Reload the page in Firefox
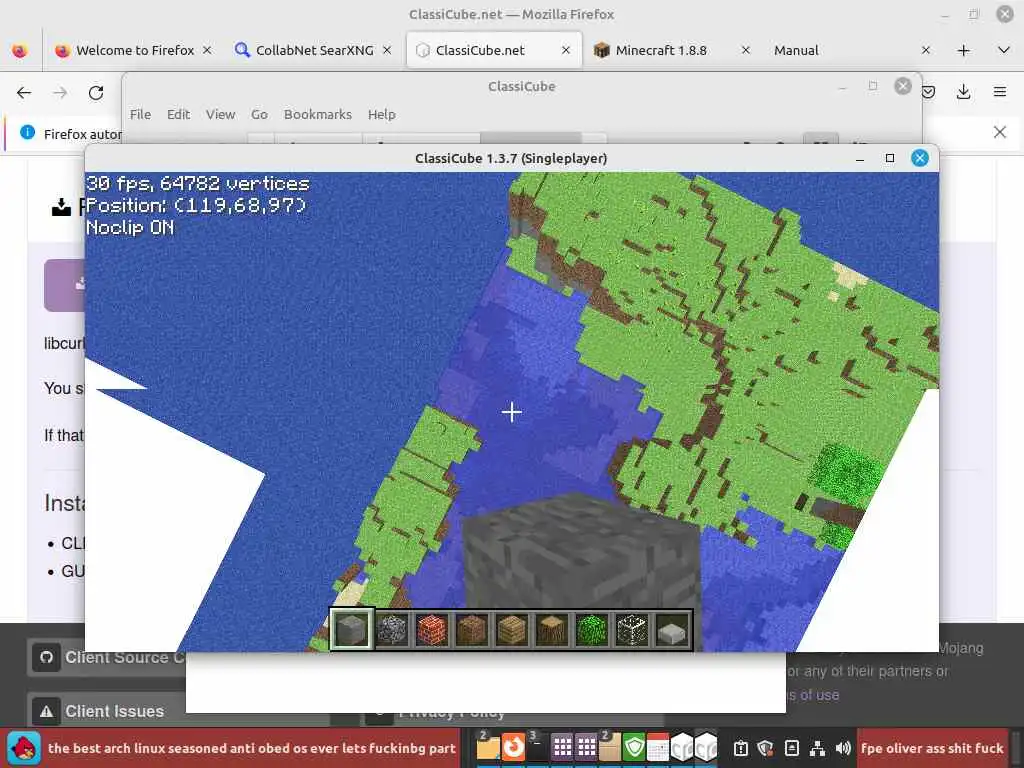 pyautogui.click(x=96, y=93)
